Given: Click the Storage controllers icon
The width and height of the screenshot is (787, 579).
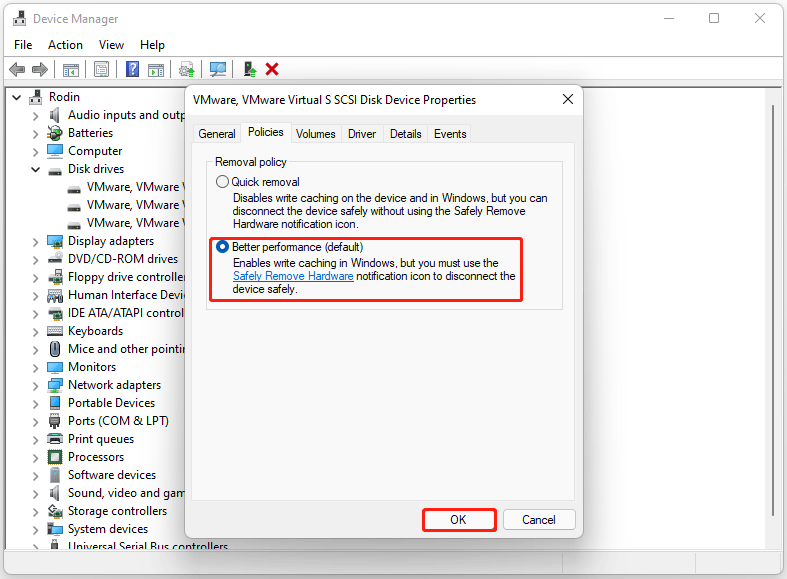Looking at the screenshot, I should tap(55, 511).
